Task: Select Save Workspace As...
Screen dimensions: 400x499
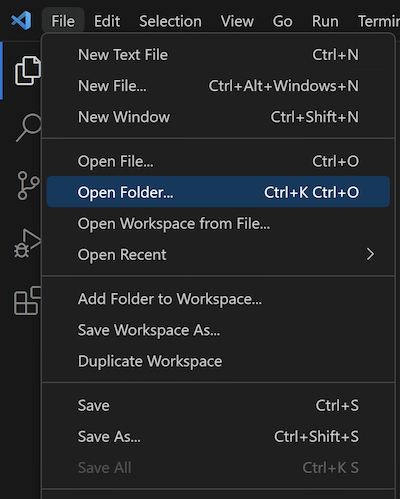Action: click(218, 330)
